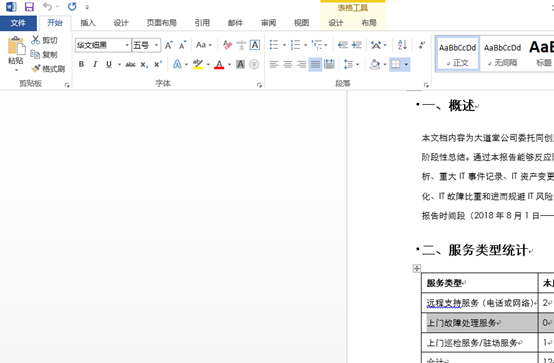Shrink the font size with the shrink-font icon
This screenshot has height=363, width=554.
[x=182, y=45]
